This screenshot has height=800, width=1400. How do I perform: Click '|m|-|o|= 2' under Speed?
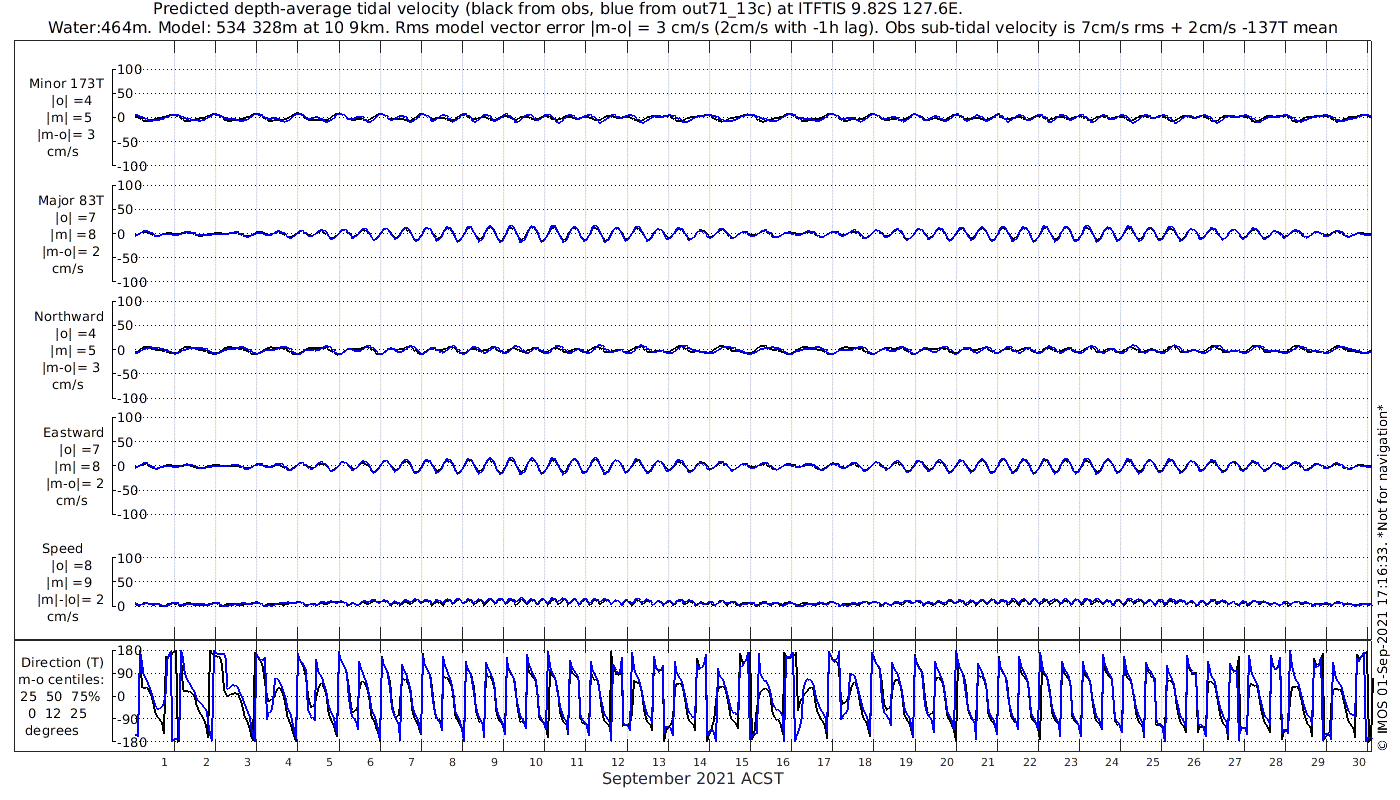[70, 600]
